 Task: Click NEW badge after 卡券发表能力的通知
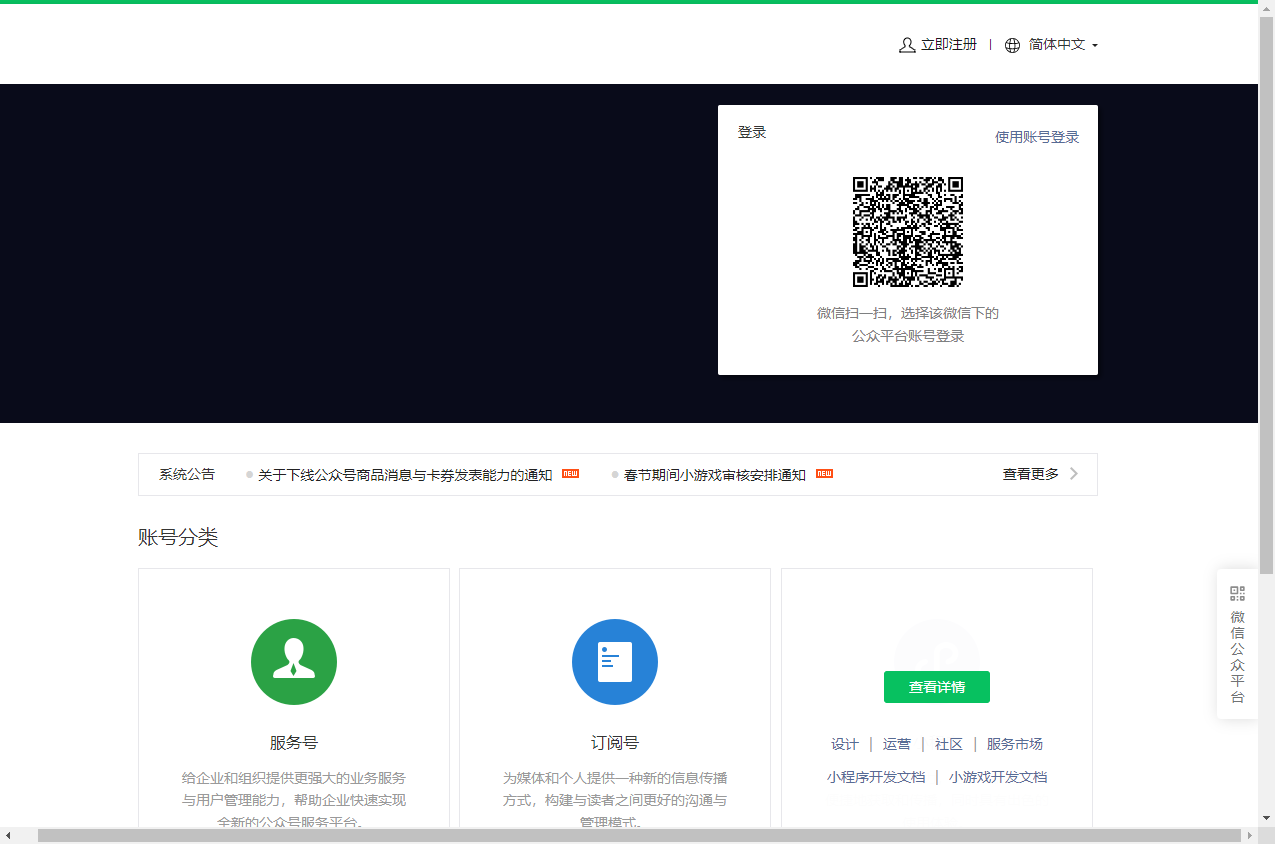[570, 473]
